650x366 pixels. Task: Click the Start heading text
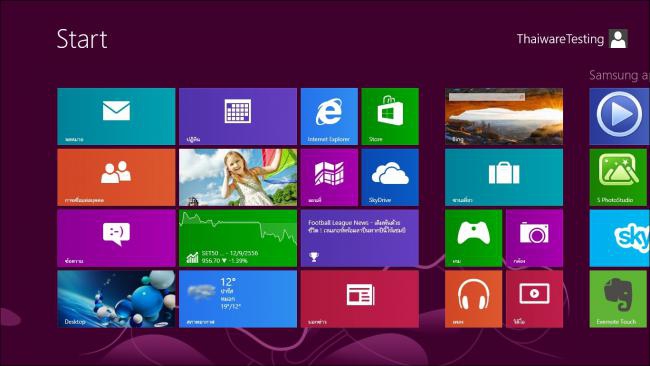(82, 39)
